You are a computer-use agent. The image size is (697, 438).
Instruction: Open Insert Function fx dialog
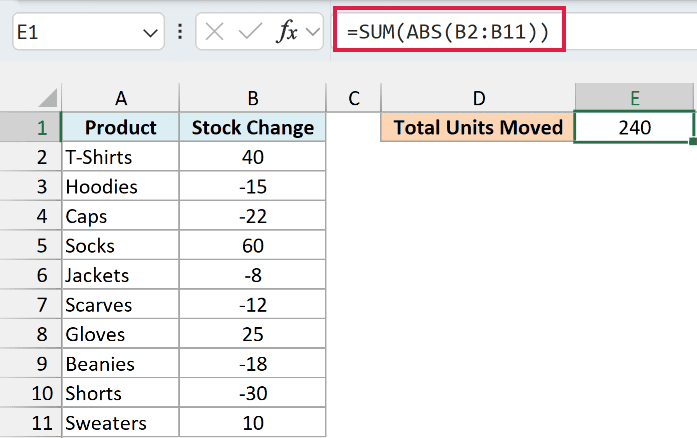(287, 32)
